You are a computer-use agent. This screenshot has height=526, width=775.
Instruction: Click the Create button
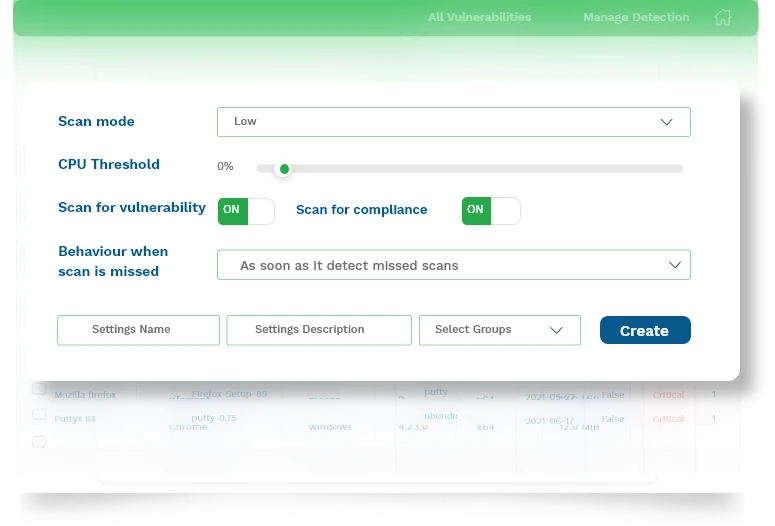click(645, 330)
